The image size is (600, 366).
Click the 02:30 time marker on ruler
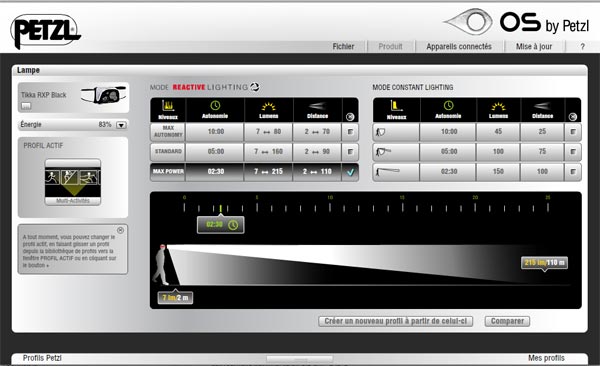point(221,224)
